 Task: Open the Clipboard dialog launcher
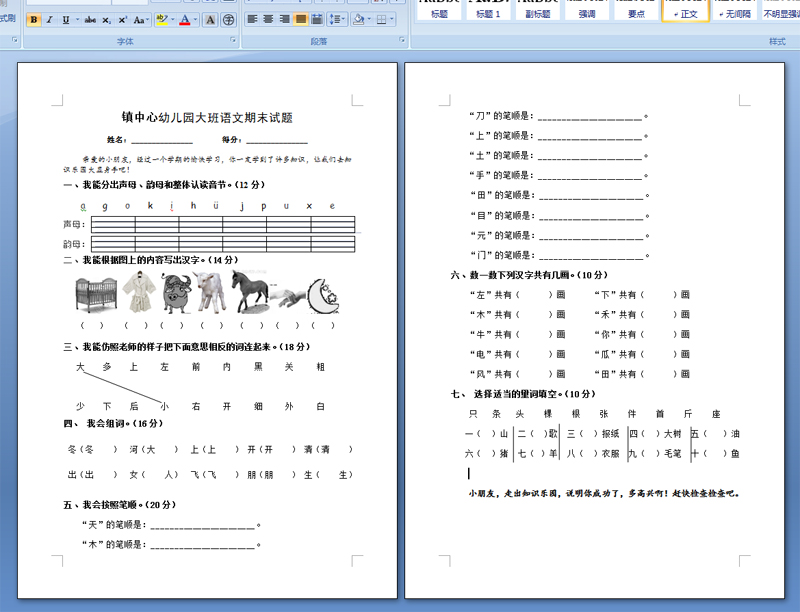click(x=14, y=40)
